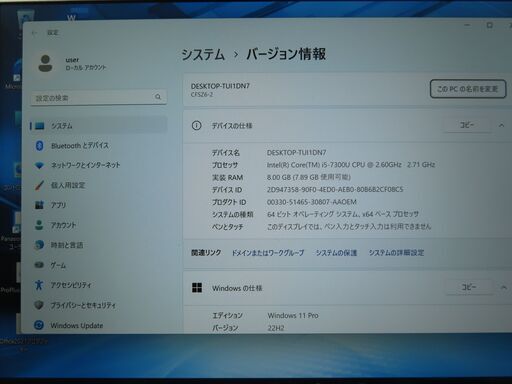
Task: Select the システムの種類 64 ビット value text
Action: tap(343, 214)
